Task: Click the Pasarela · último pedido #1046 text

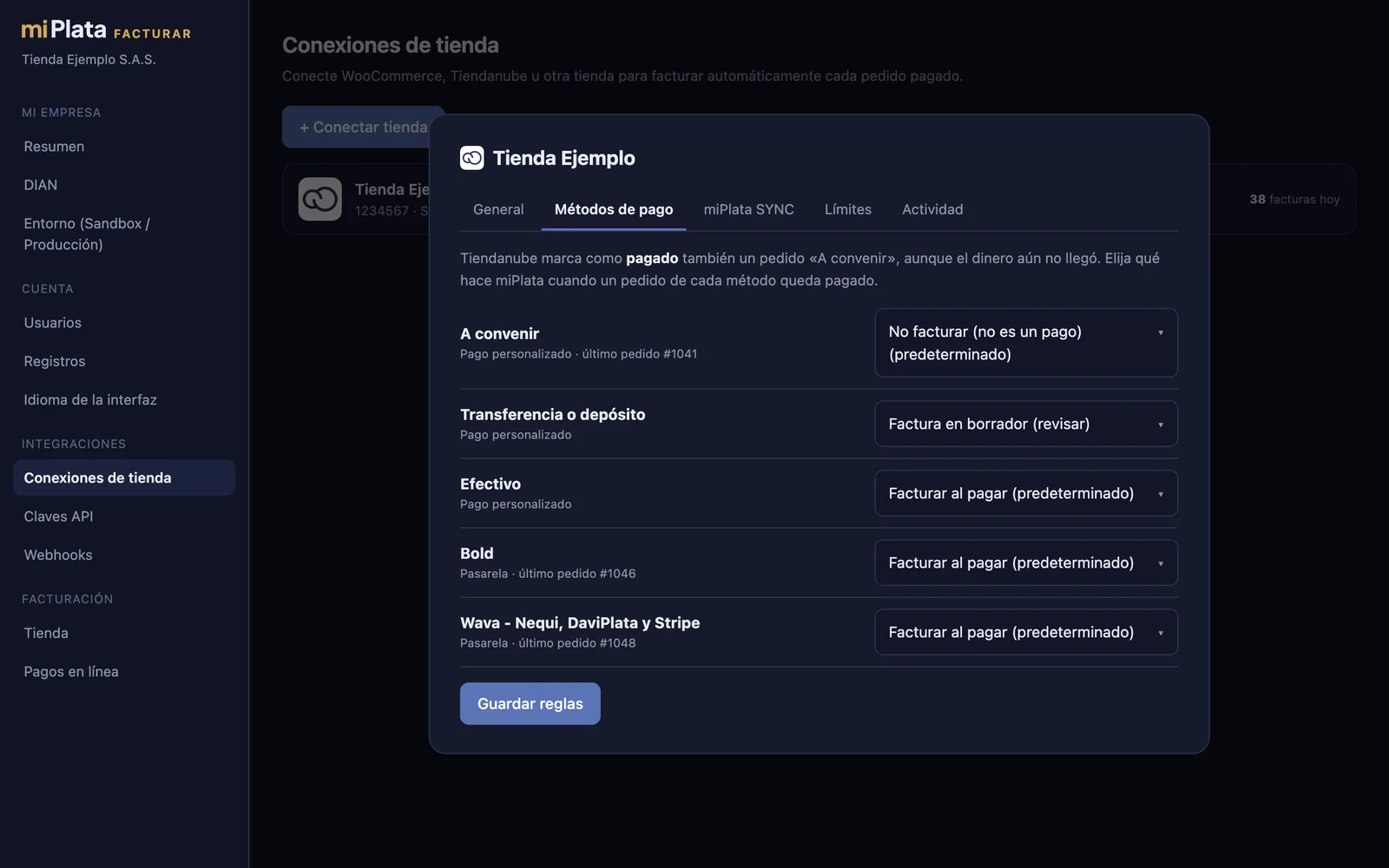Action: pyautogui.click(x=548, y=574)
